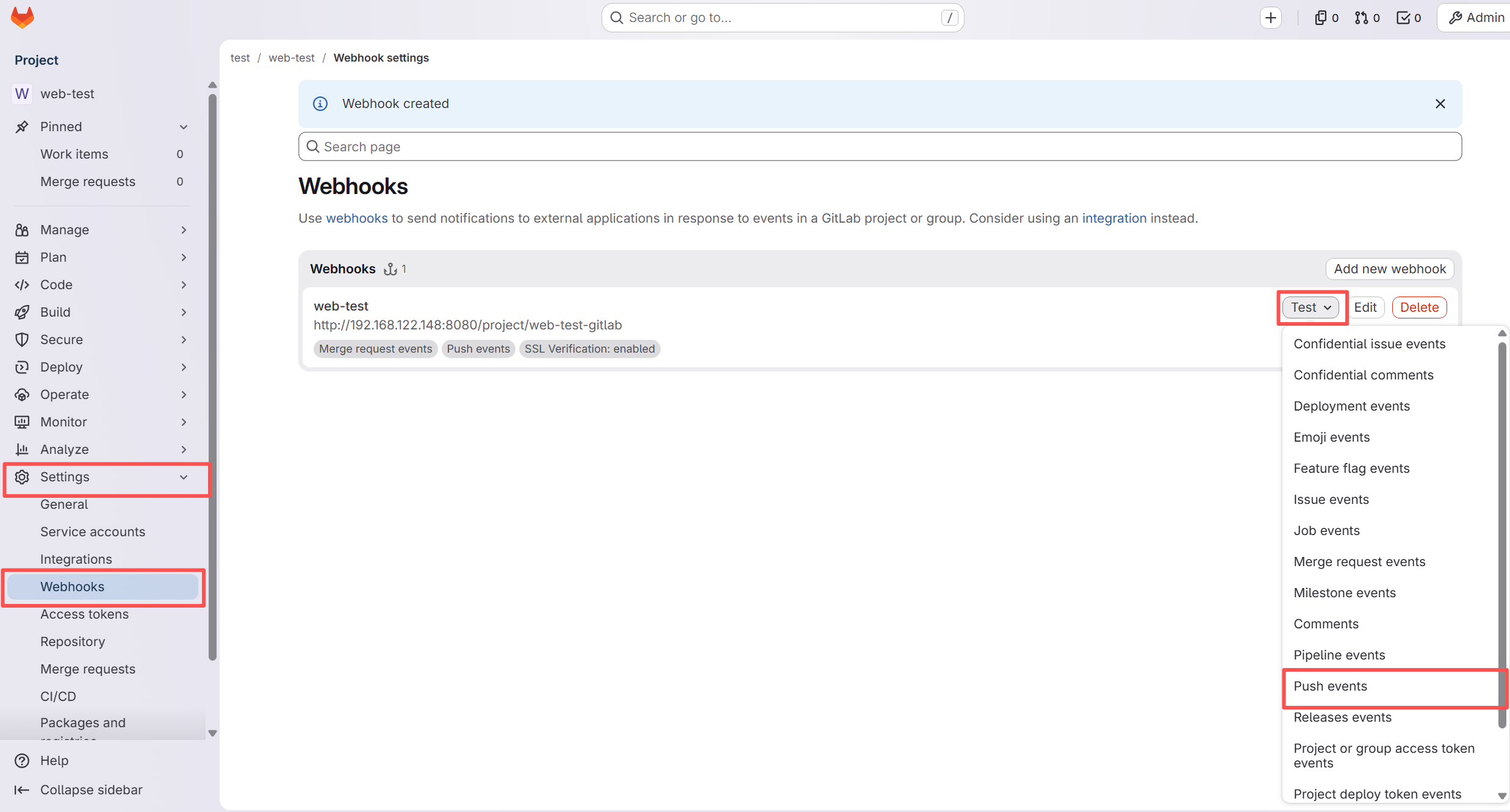Click the webhook URL text
This screenshot has height=812, width=1510.
pyautogui.click(x=468, y=325)
